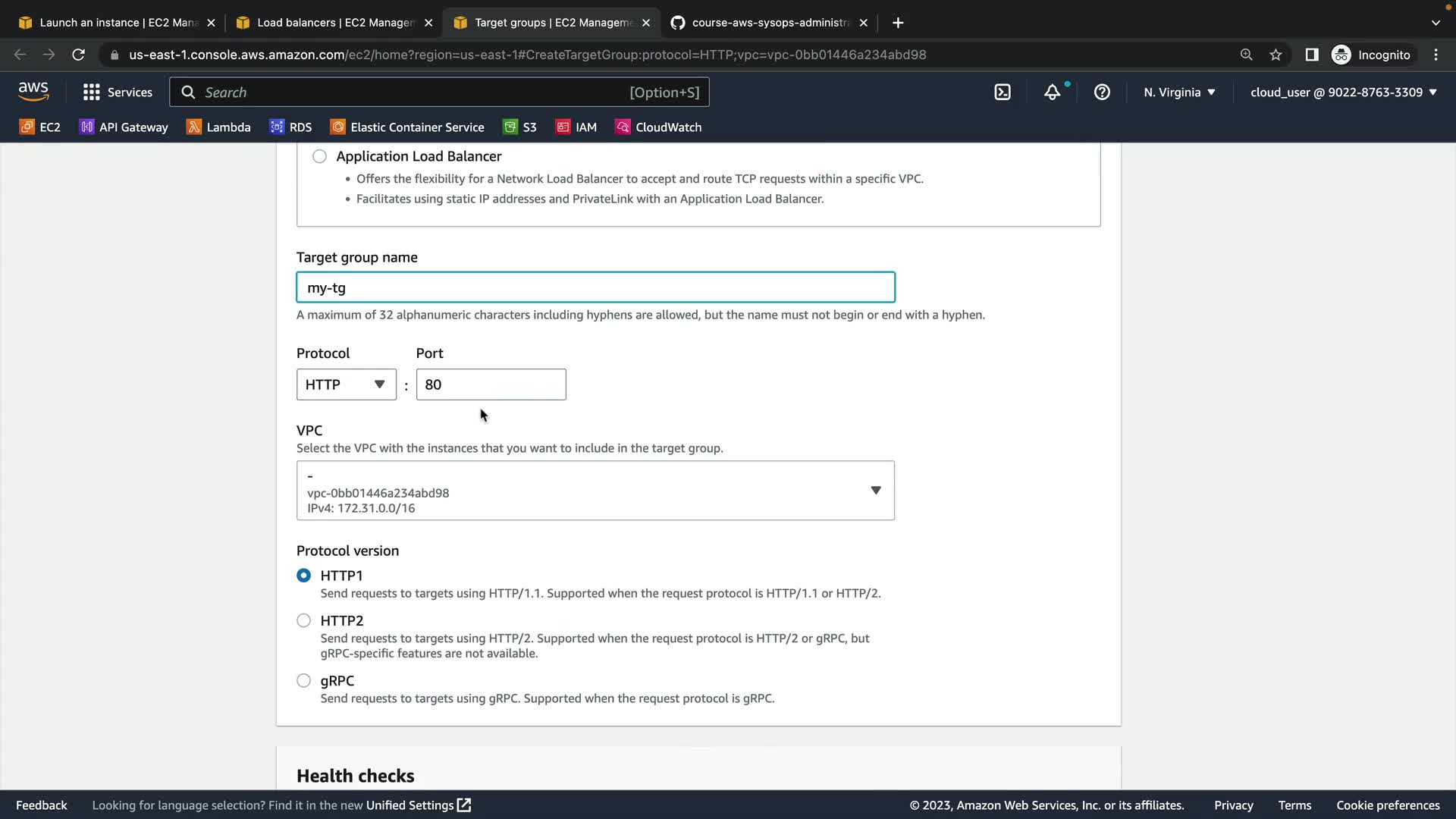Viewport: 1456px width, 819px height.
Task: Click the help question mark icon
Action: [x=1102, y=93]
